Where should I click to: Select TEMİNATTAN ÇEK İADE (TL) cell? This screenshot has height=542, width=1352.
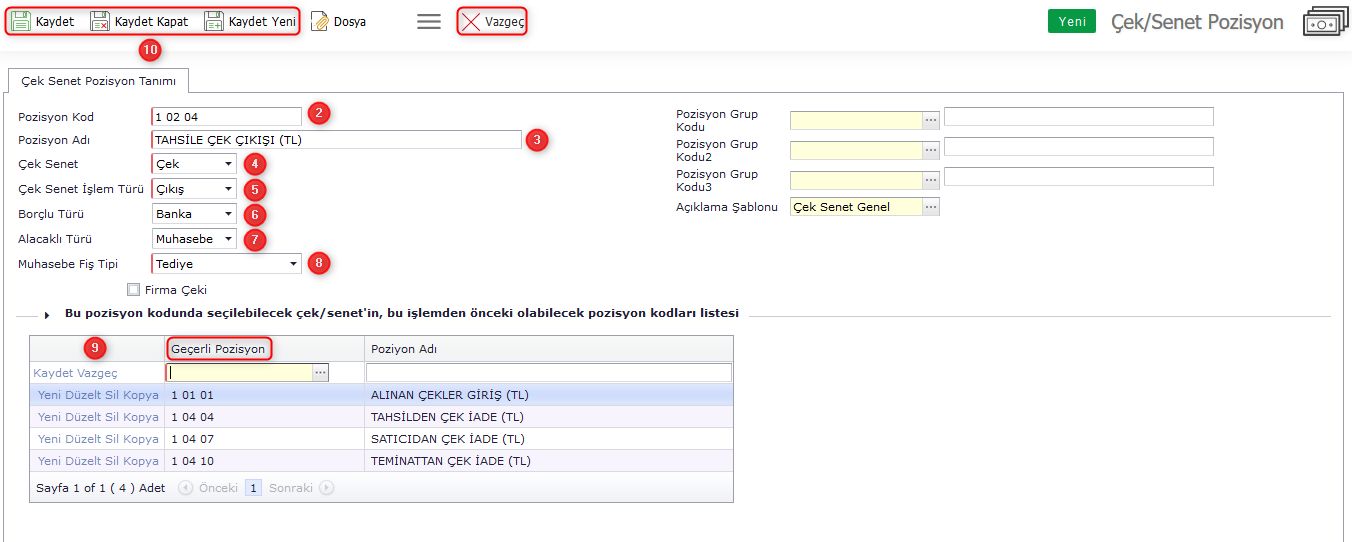pos(548,461)
